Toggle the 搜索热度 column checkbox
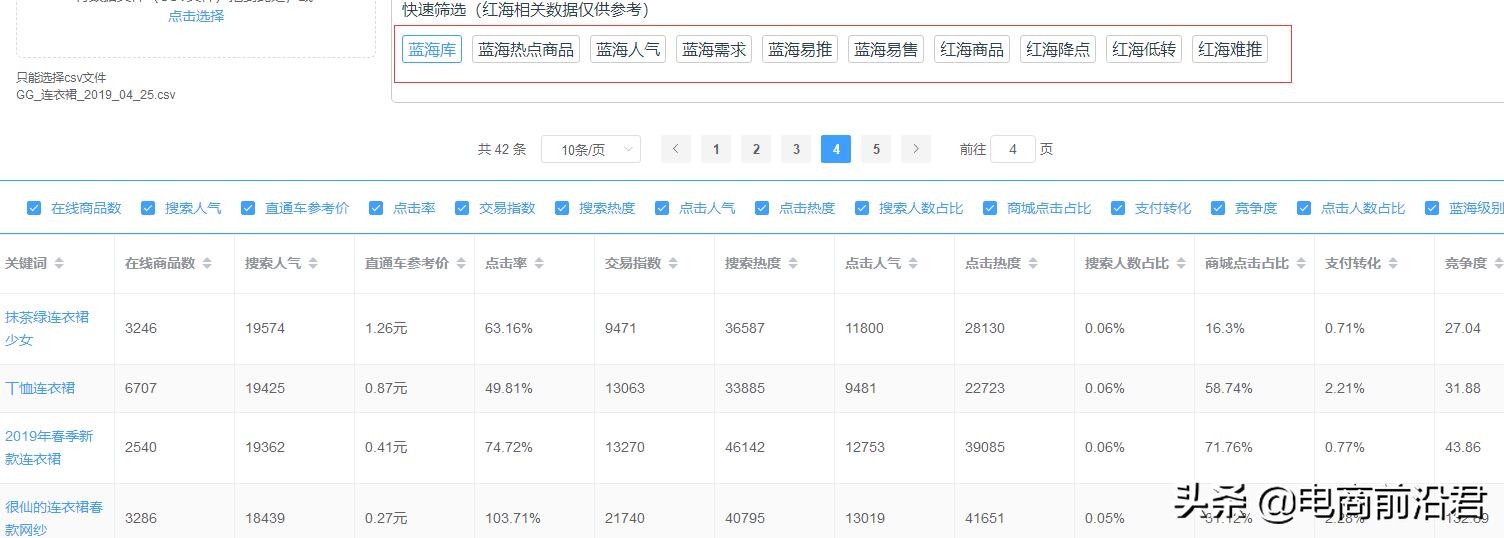 [x=562, y=208]
